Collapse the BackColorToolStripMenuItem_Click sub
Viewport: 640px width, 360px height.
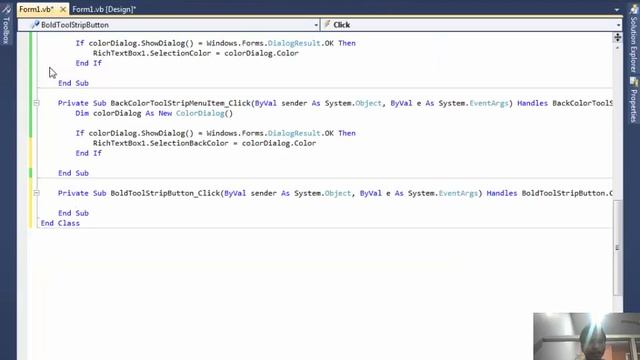pyautogui.click(x=36, y=103)
